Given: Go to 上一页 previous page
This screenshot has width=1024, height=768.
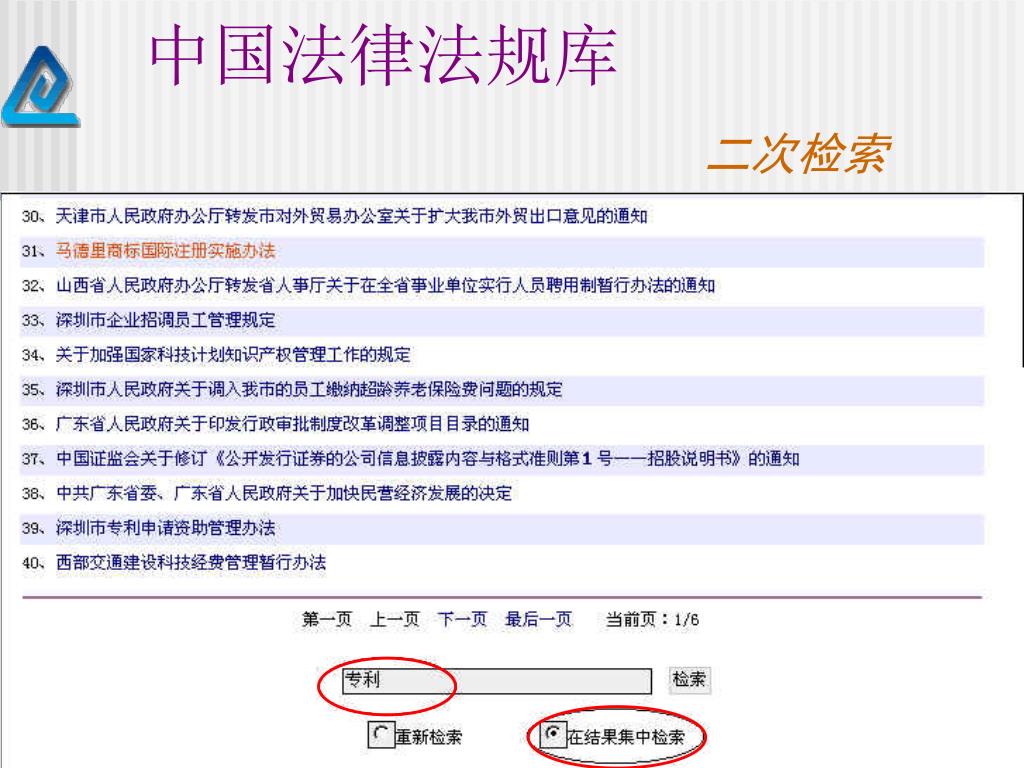Looking at the screenshot, I should pos(394,619).
